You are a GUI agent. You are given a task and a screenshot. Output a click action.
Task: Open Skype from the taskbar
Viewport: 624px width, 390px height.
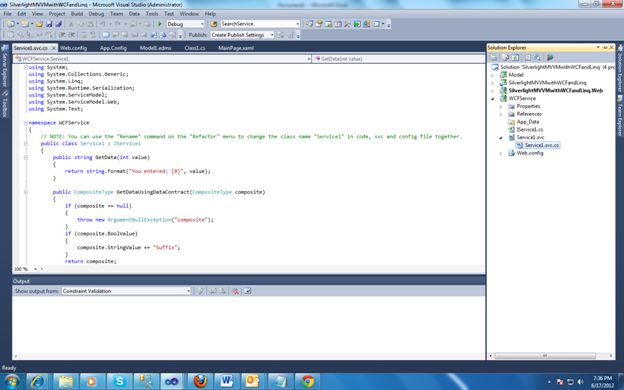[119, 381]
